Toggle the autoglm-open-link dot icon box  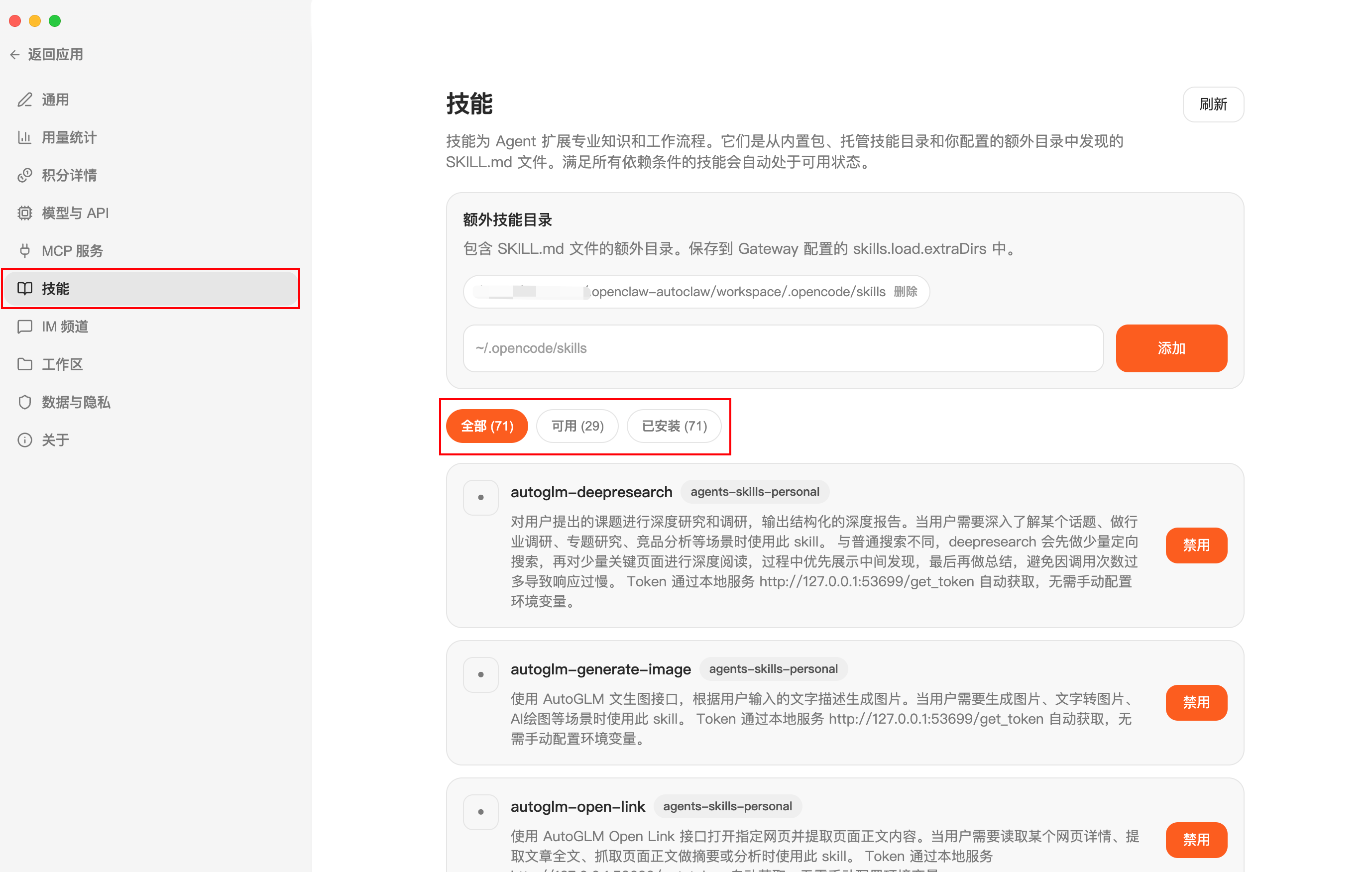[x=480, y=812]
